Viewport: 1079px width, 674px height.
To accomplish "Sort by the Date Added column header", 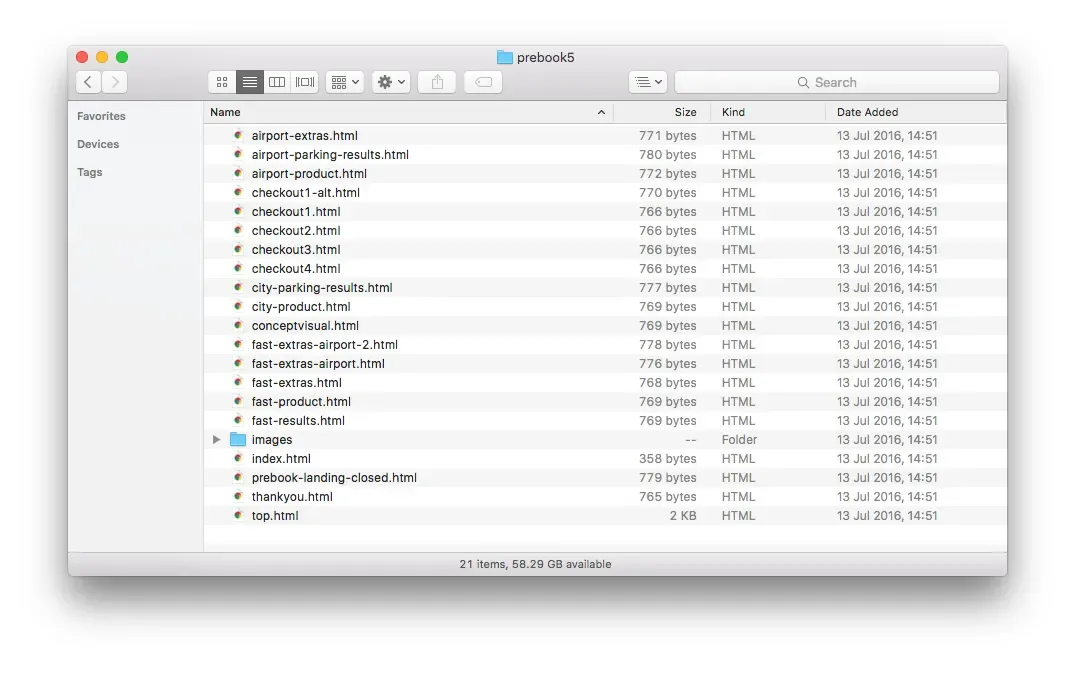I will pos(867,112).
